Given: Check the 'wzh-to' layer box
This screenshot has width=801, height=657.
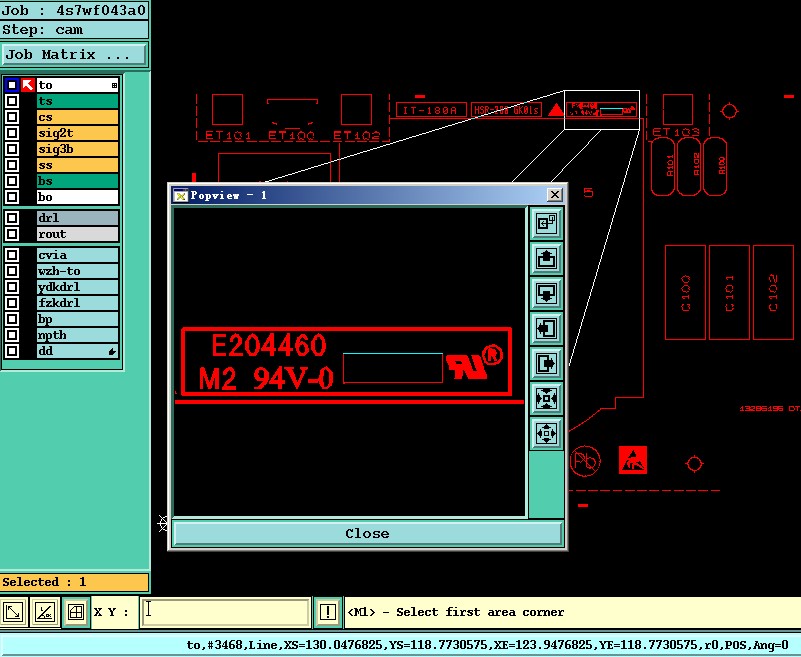Looking at the screenshot, I should [12, 271].
